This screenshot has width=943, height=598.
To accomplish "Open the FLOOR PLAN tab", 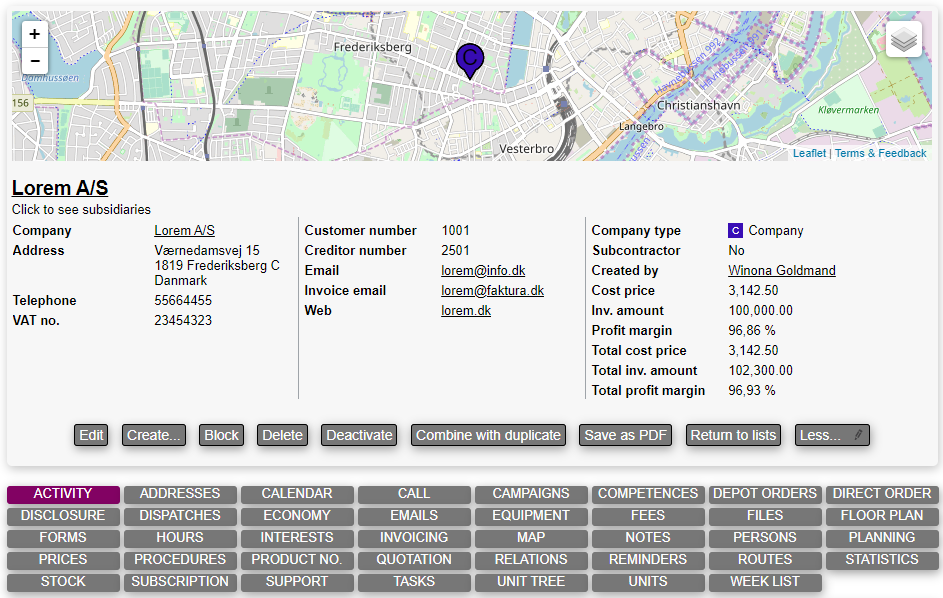I will (x=881, y=516).
